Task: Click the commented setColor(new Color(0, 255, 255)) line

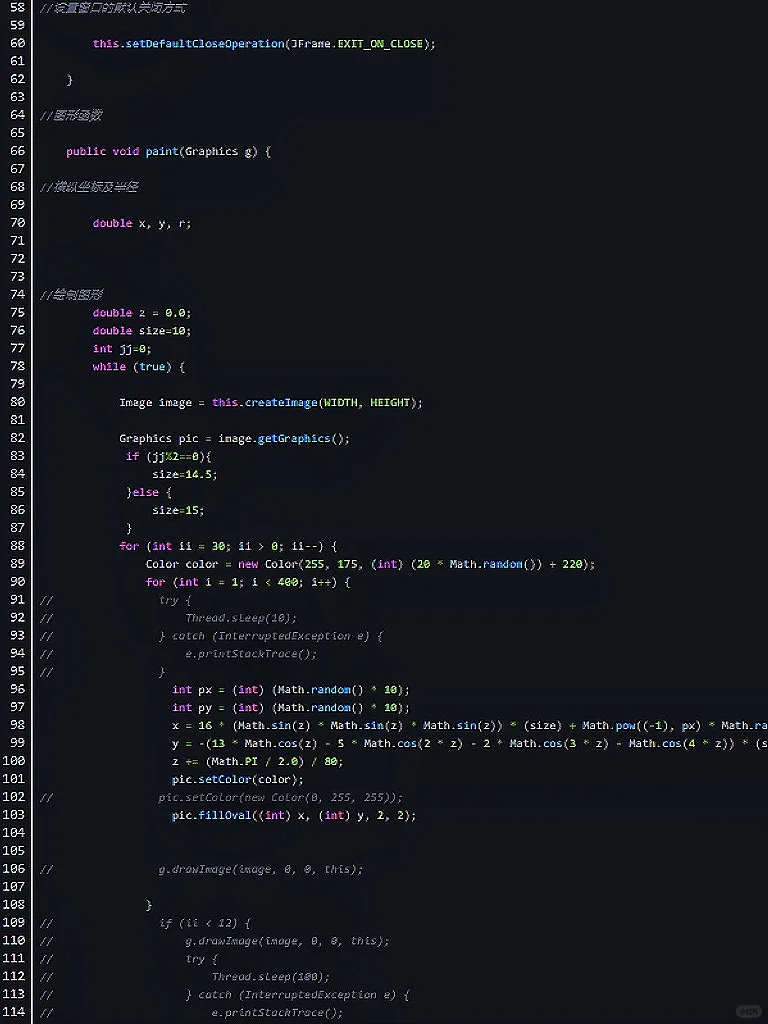Action: (281, 797)
